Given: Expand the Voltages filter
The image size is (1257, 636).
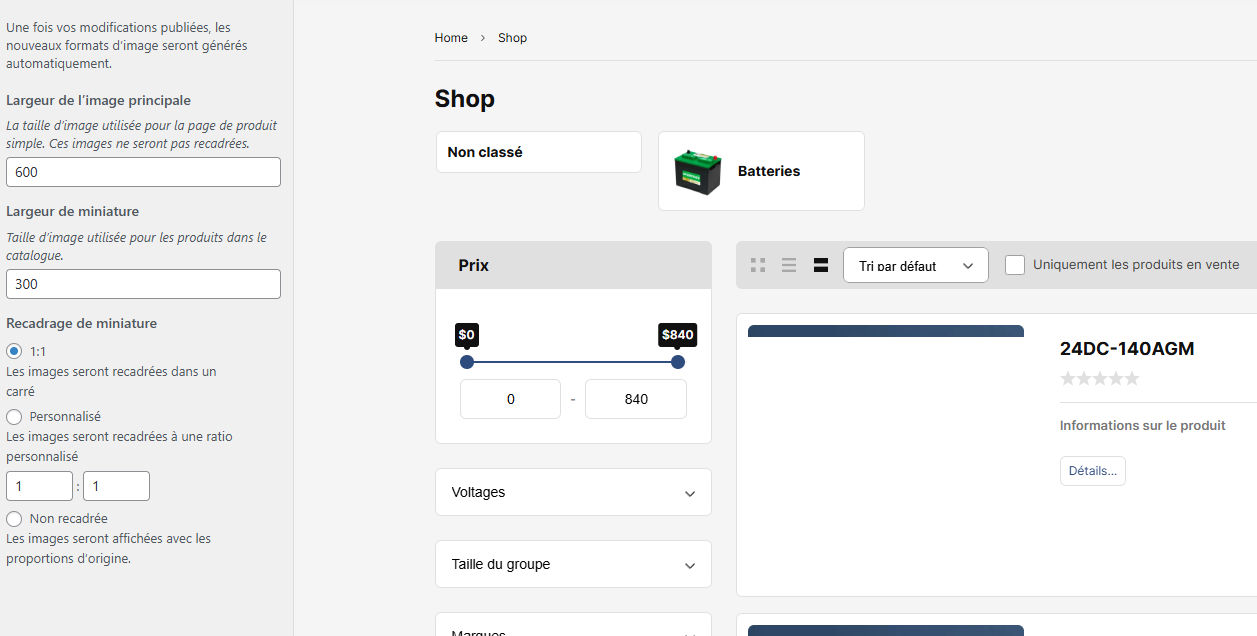Looking at the screenshot, I should coord(573,492).
